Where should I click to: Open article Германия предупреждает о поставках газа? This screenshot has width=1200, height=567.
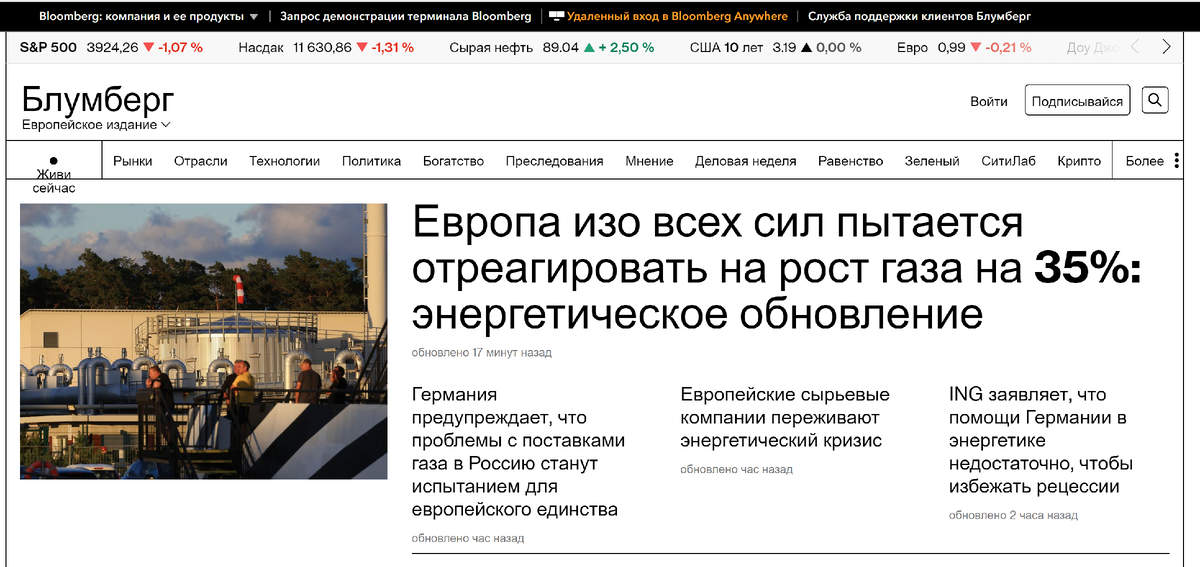click(518, 452)
